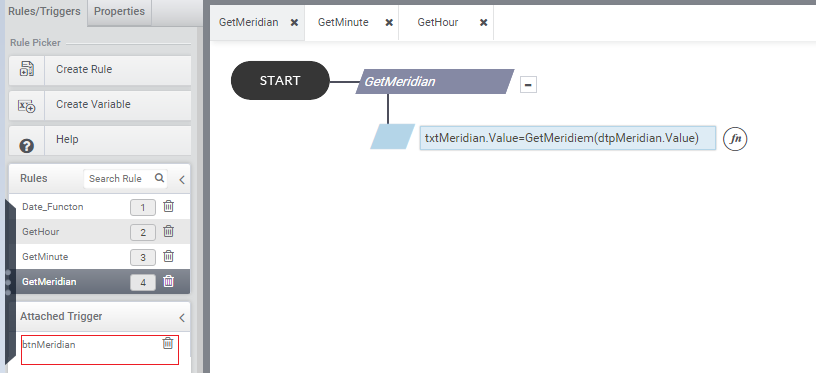This screenshot has width=816, height=373.
Task: Close the GetMeridian tab
Action: (x=294, y=22)
